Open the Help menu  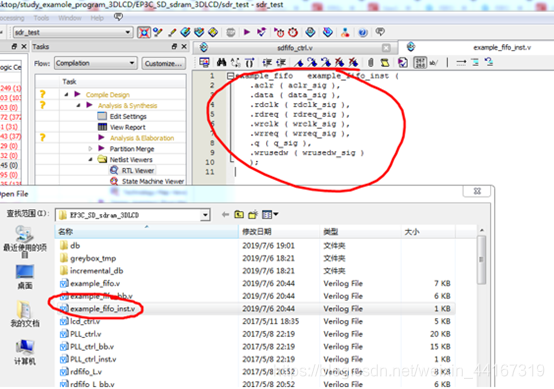click(97, 18)
